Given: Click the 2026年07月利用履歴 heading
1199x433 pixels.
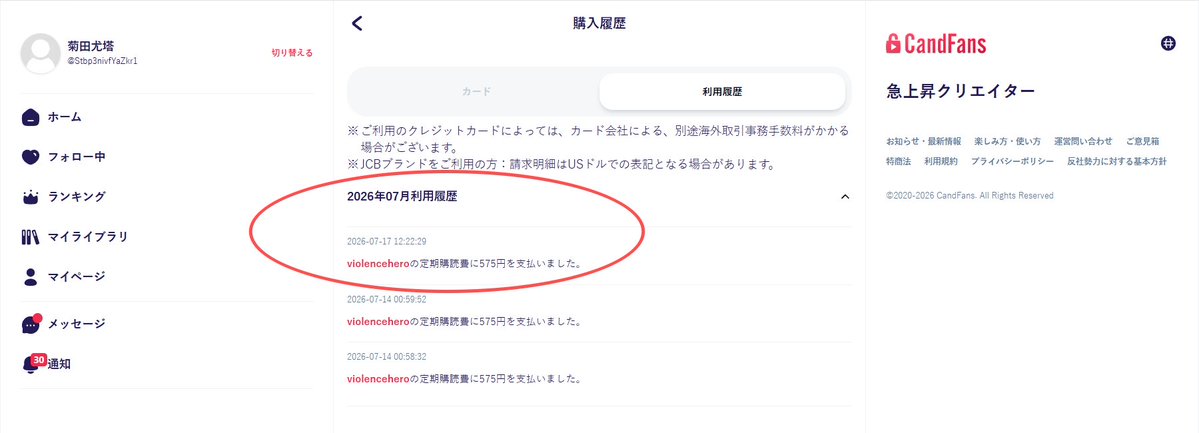Looking at the screenshot, I should (402, 197).
